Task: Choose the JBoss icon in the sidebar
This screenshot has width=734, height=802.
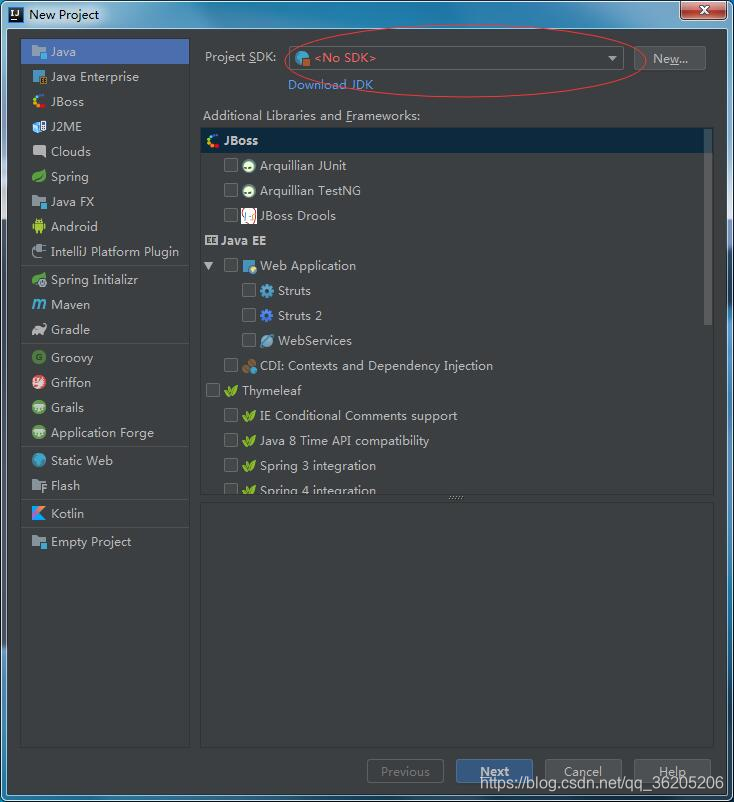Action: [39, 102]
